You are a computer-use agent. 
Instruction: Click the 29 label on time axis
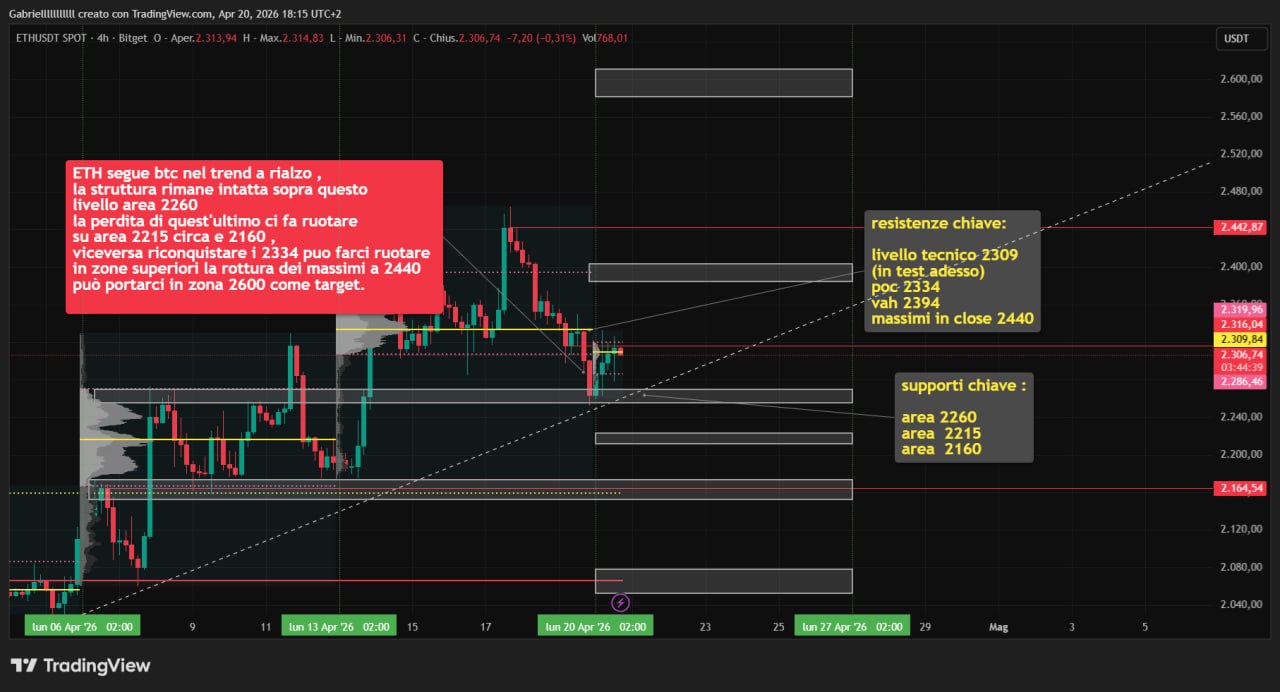[x=925, y=627]
